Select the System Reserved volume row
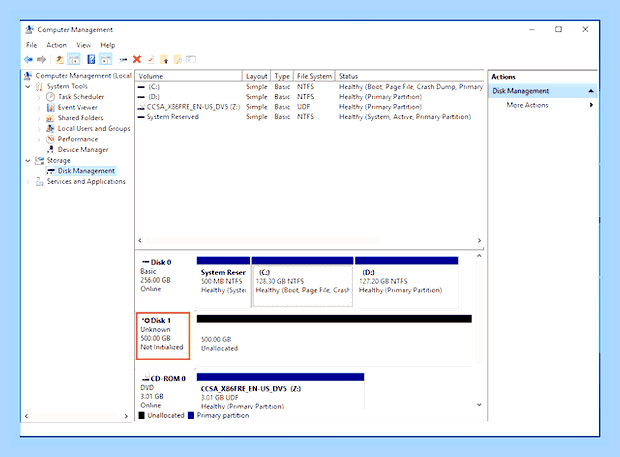Screen dimensions: 620x457 coord(310,117)
